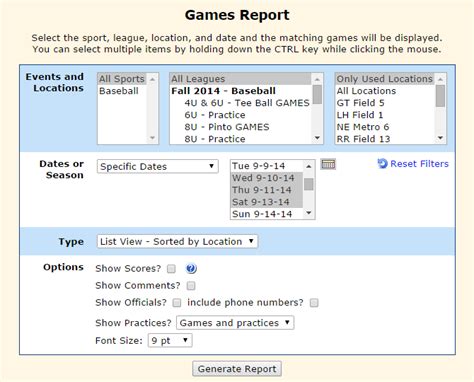Select date Thu 9-11-14
This screenshot has width=474, height=382.
pyautogui.click(x=267, y=190)
